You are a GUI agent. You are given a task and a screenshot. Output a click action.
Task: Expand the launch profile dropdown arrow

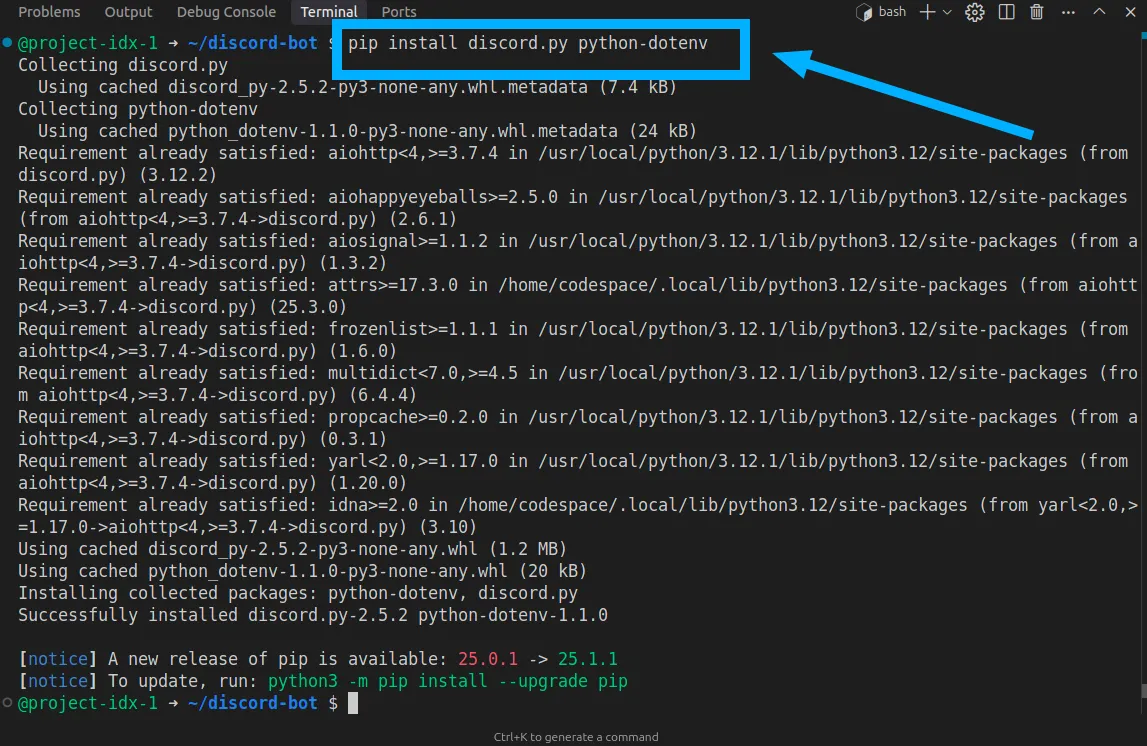(x=947, y=12)
